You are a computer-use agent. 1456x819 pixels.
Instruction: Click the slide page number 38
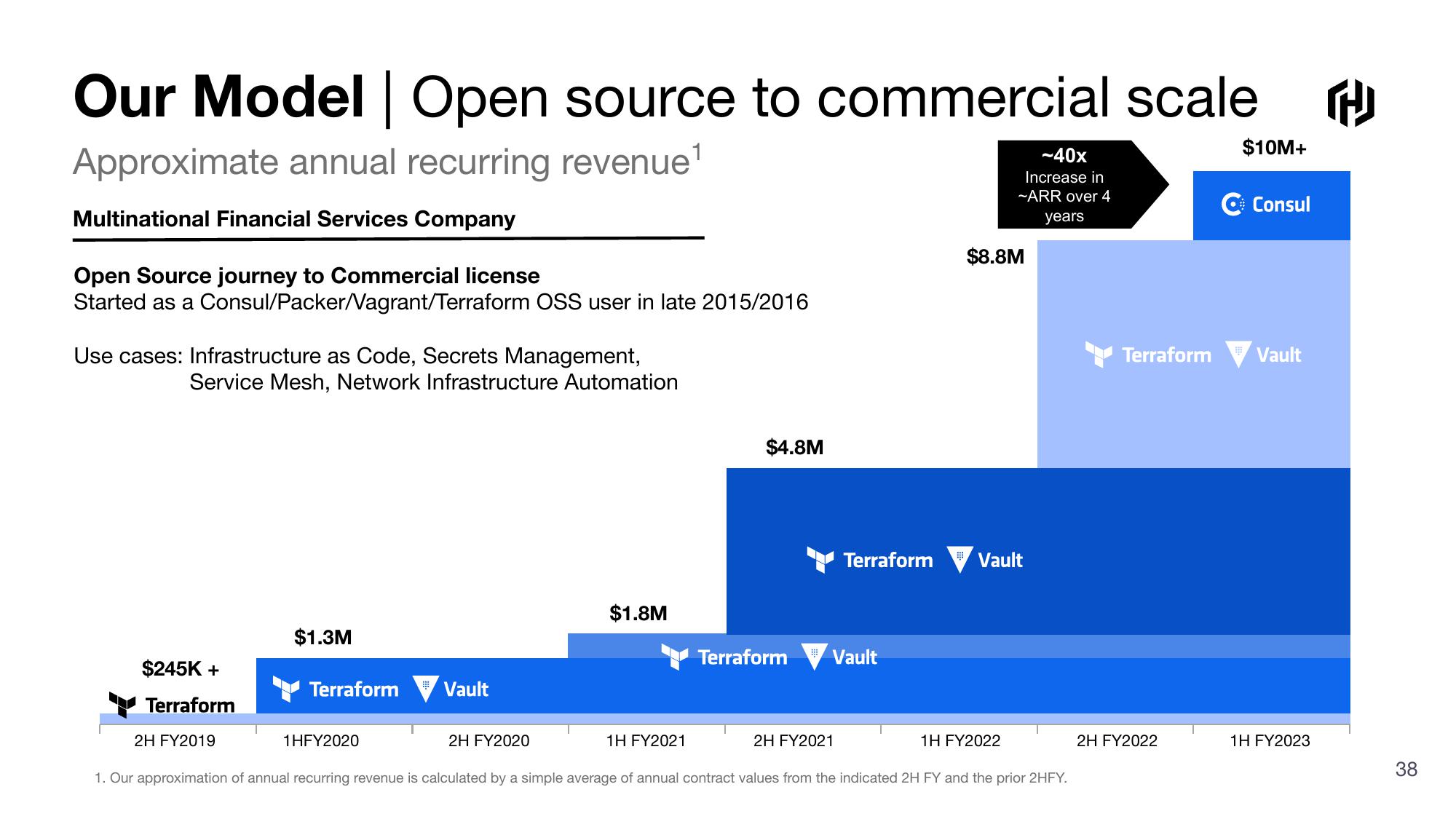pyautogui.click(x=1406, y=769)
